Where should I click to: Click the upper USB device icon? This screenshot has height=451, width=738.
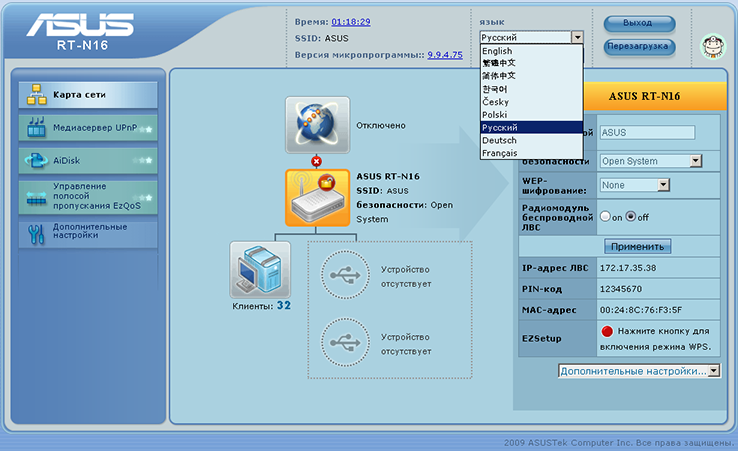(345, 275)
